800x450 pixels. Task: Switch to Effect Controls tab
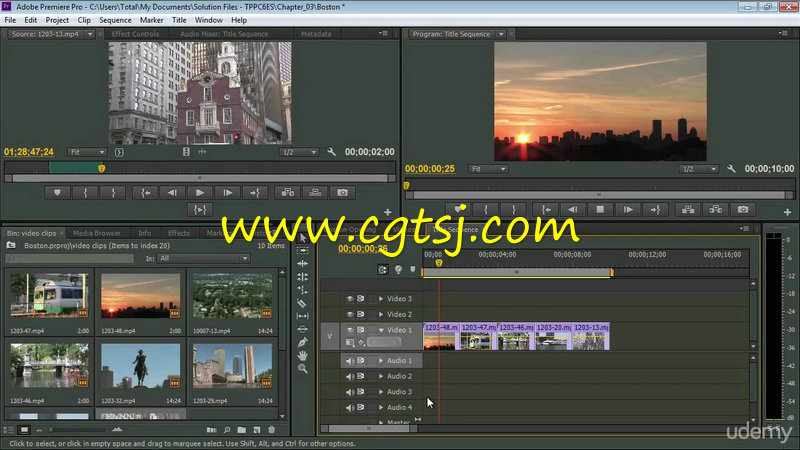pyautogui.click(x=135, y=34)
